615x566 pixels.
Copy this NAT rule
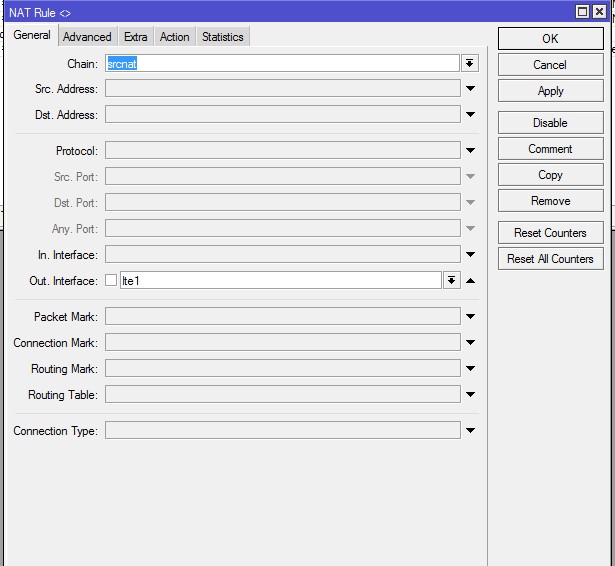(550, 175)
